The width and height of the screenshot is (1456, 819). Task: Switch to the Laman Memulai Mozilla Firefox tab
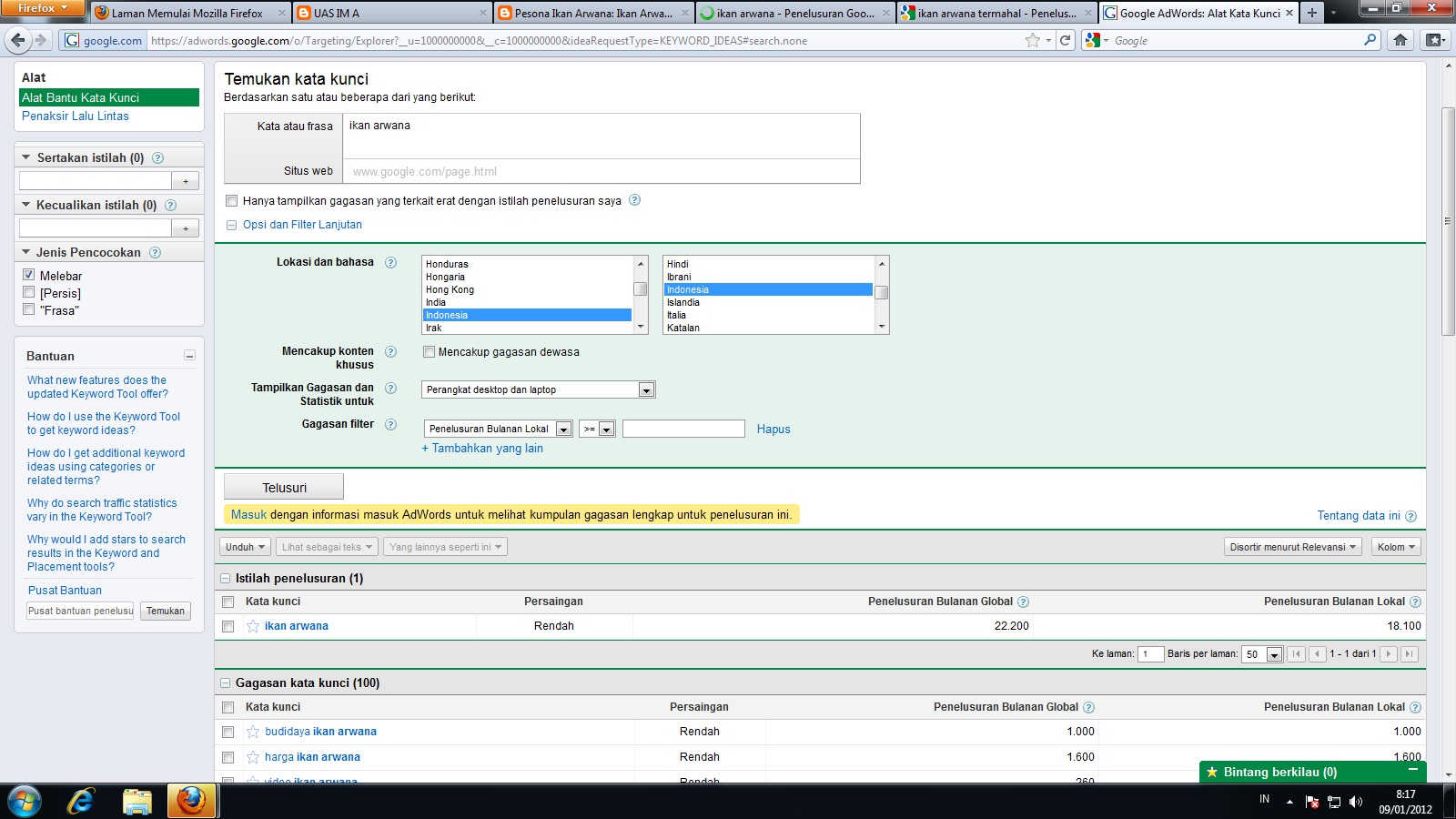190,13
